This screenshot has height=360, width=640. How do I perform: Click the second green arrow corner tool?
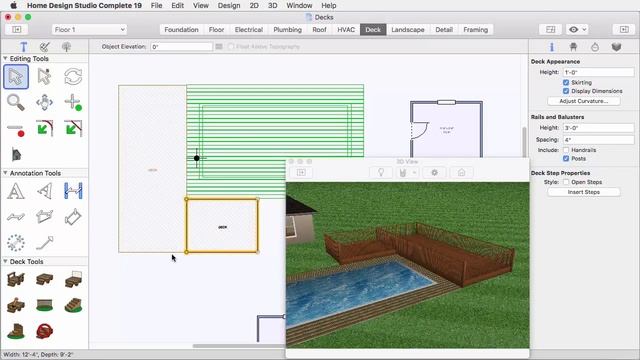[x=73, y=128]
